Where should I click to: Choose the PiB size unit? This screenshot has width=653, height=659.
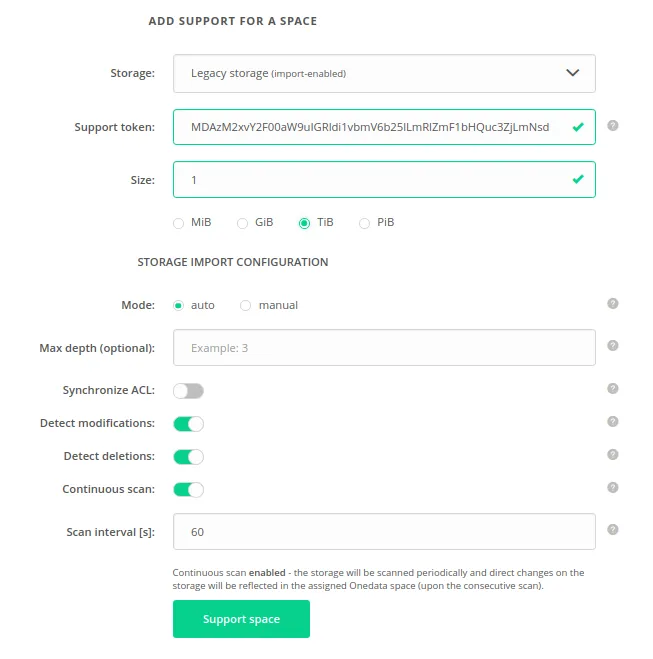point(365,223)
